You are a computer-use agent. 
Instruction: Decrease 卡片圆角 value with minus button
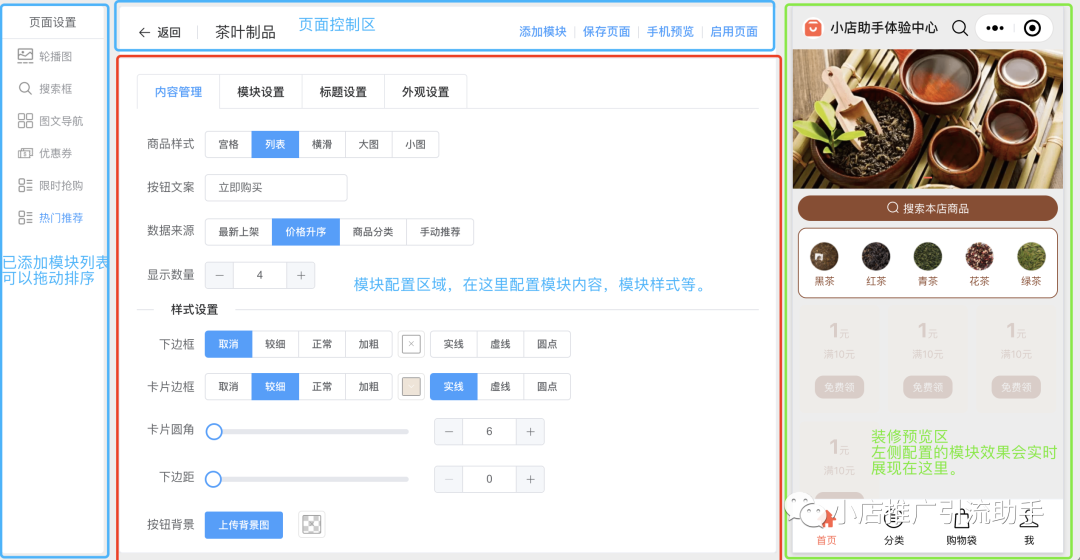(448, 431)
